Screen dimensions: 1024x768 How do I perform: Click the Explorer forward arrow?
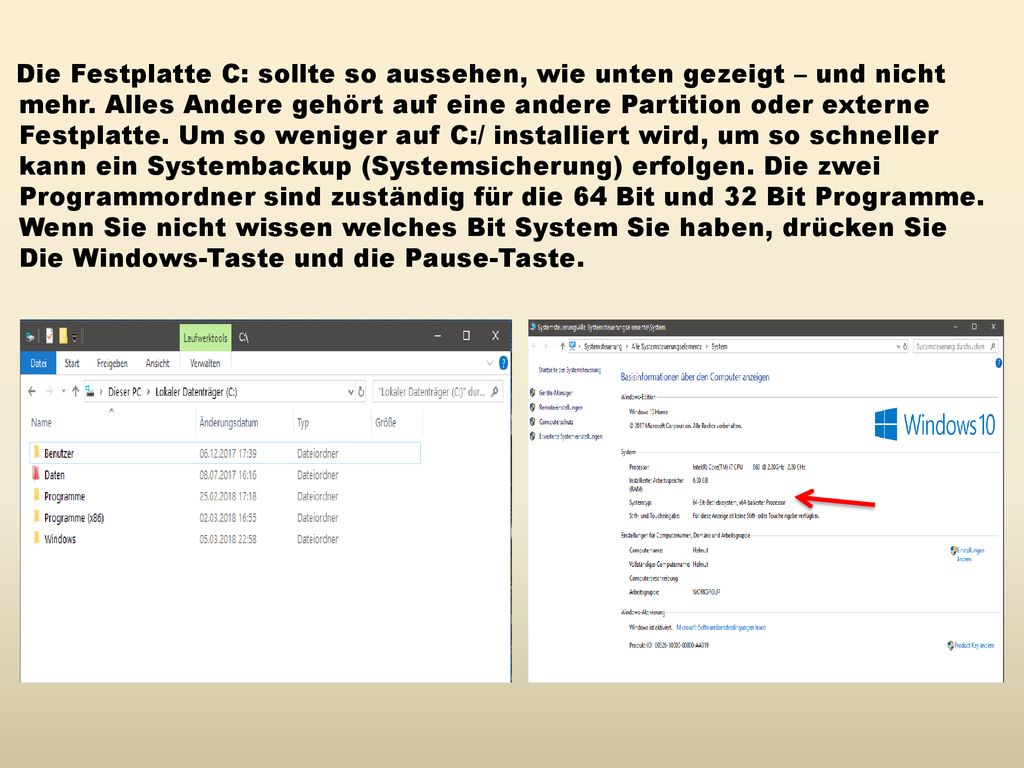tap(50, 391)
